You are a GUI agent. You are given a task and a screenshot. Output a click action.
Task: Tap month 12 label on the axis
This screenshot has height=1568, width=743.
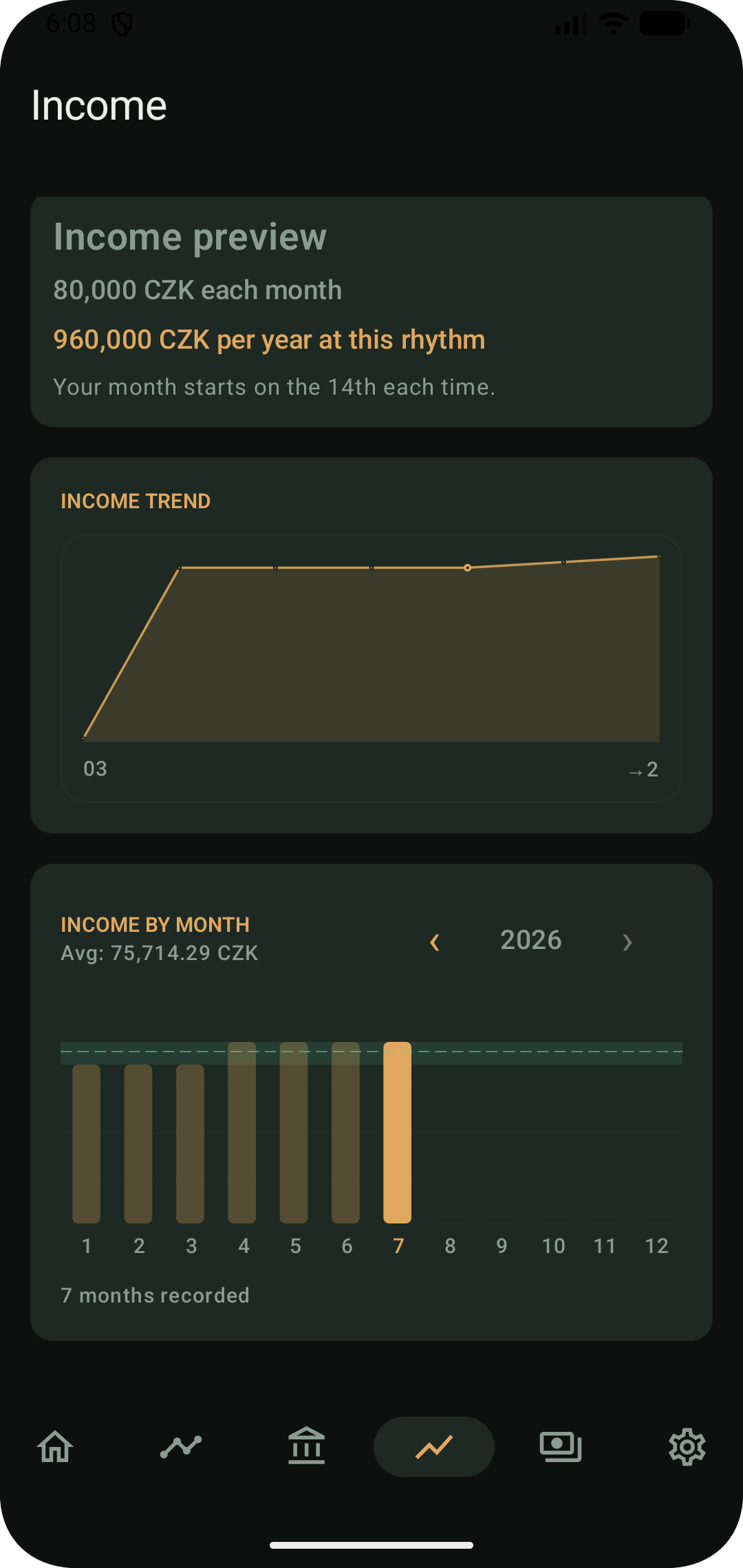pos(656,1246)
